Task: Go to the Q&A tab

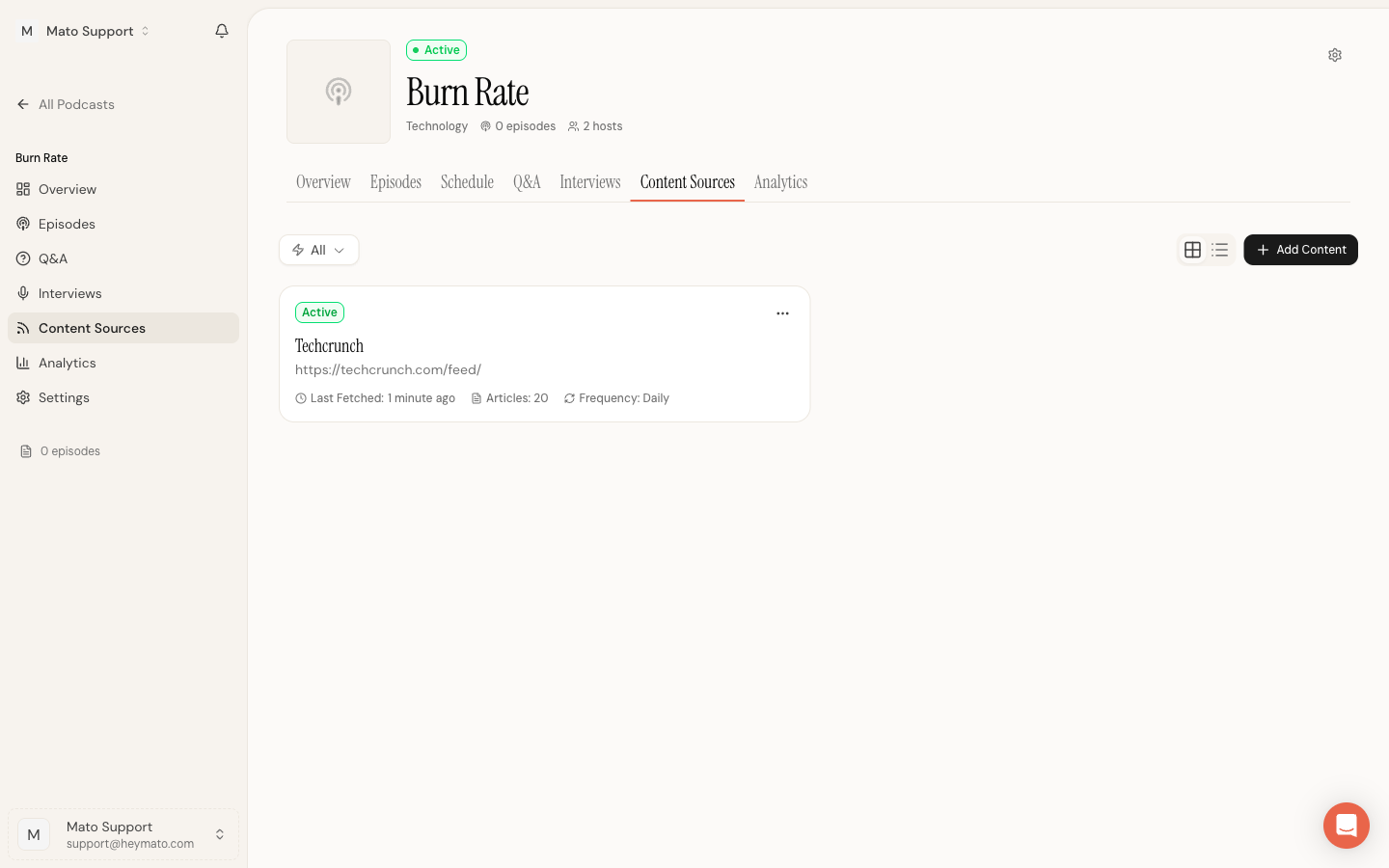Action: click(x=527, y=182)
